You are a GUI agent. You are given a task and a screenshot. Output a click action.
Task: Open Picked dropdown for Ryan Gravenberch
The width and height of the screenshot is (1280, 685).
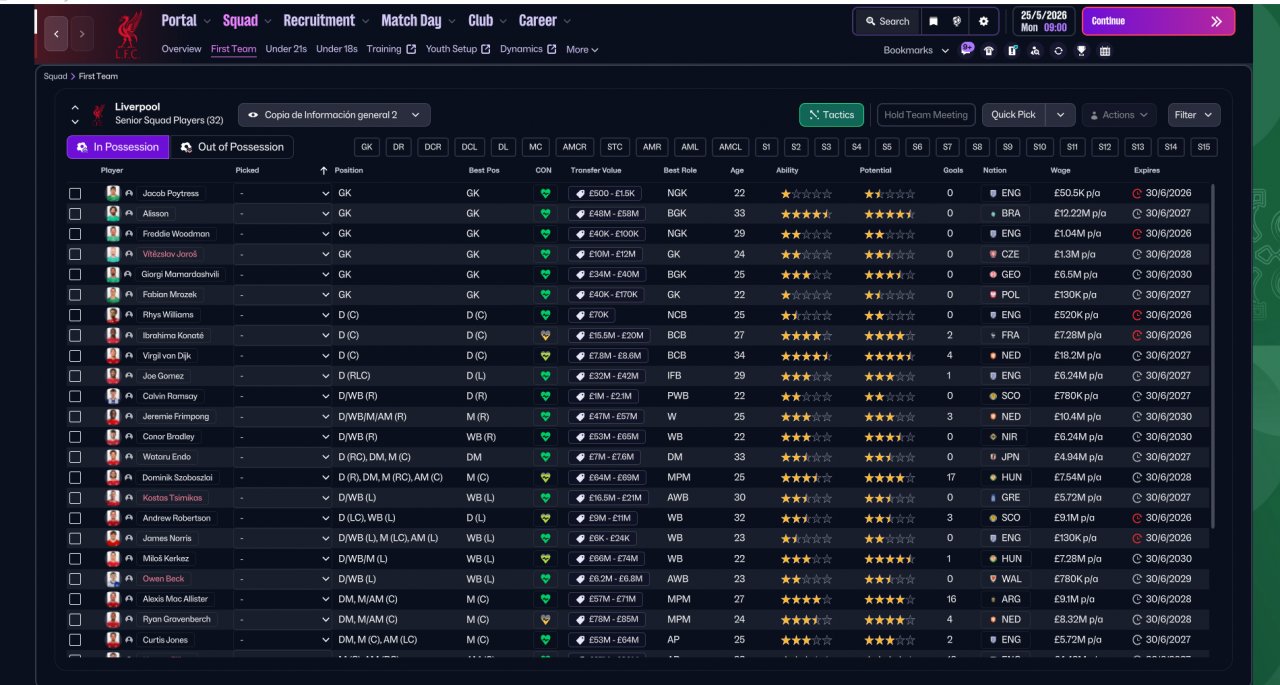[x=283, y=620]
